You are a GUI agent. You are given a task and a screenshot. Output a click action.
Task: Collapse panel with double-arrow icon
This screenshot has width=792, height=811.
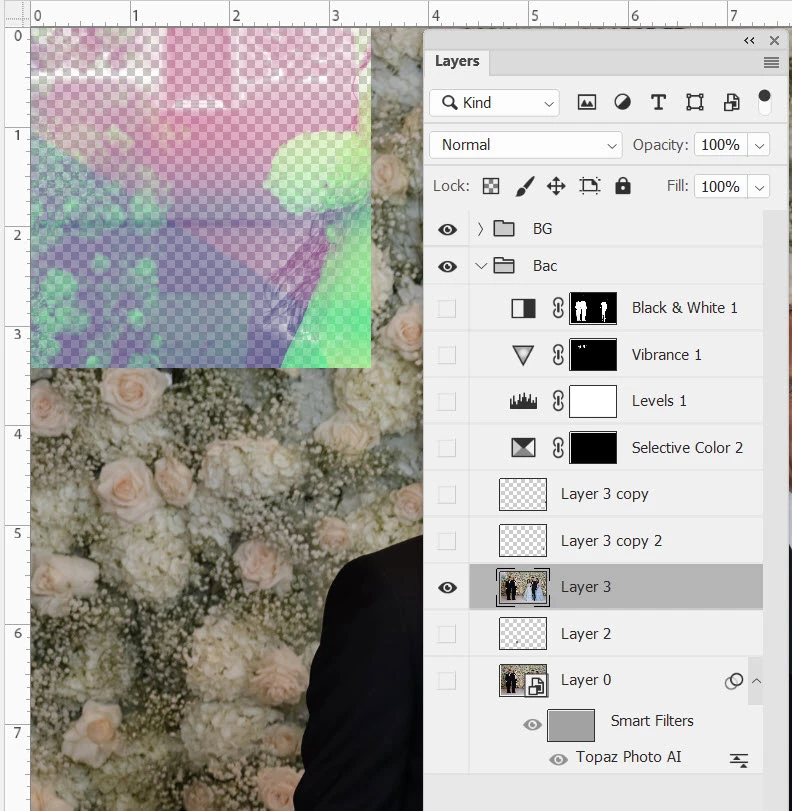(x=749, y=40)
